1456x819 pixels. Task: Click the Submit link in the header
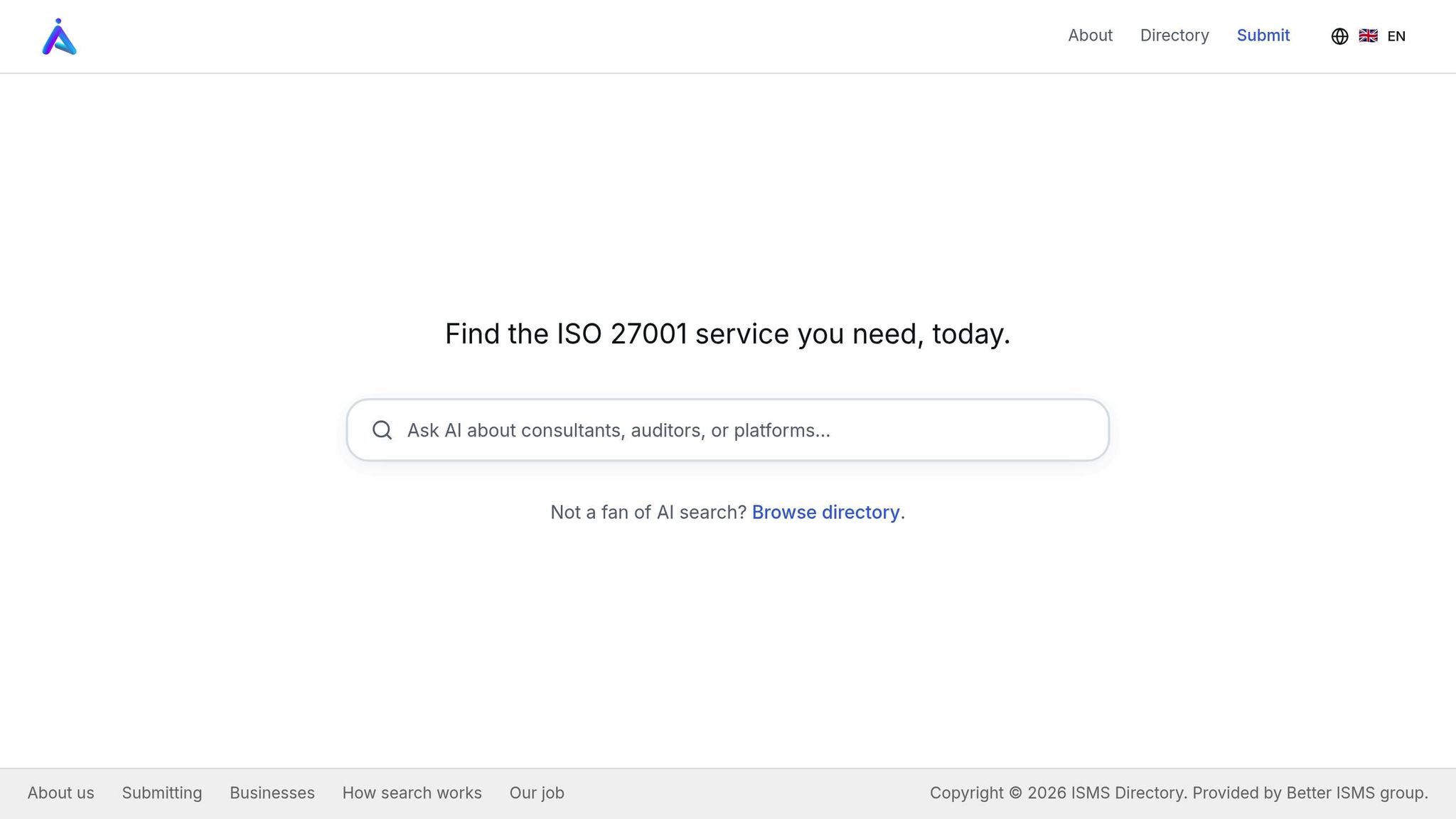[1263, 36]
